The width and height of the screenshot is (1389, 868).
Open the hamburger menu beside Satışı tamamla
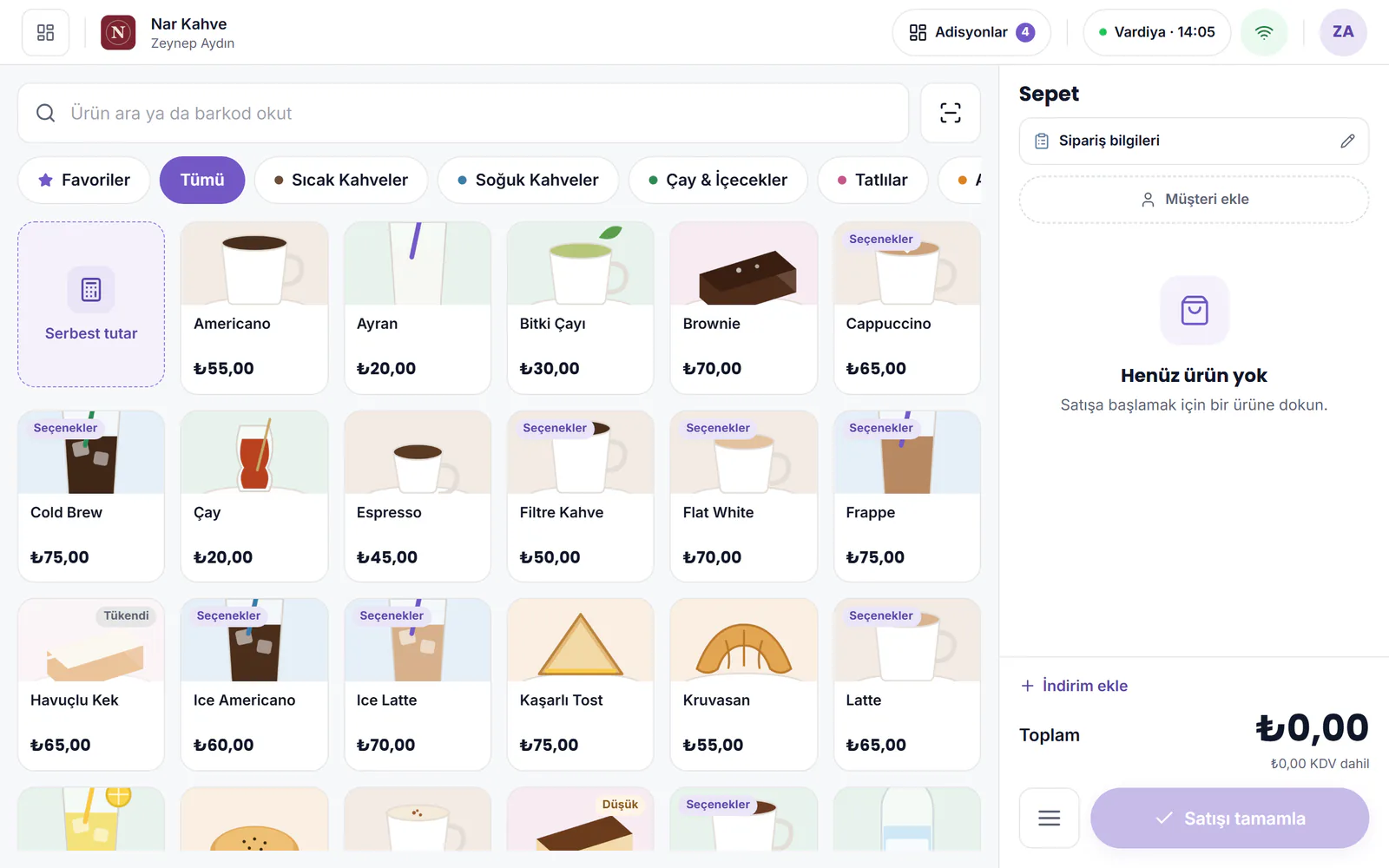tap(1050, 818)
